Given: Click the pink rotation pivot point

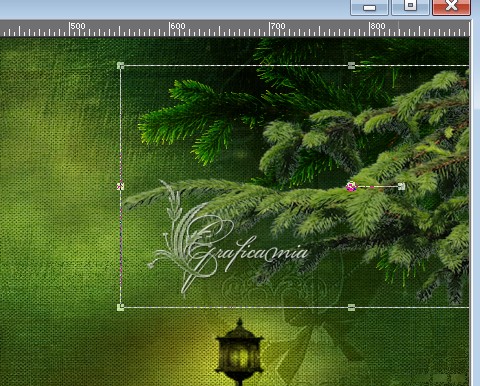Looking at the screenshot, I should point(351,187).
